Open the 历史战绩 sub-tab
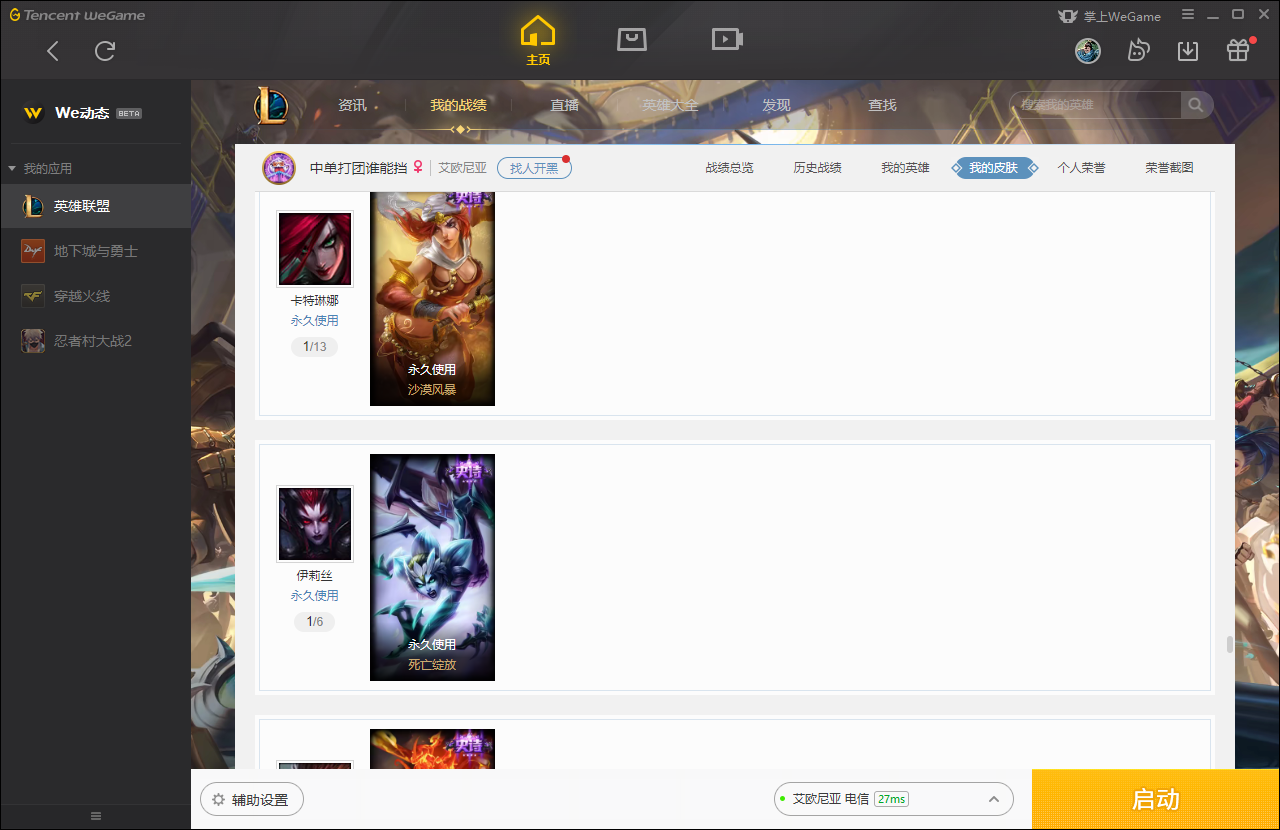Screen dimensions: 1280x830 point(818,168)
